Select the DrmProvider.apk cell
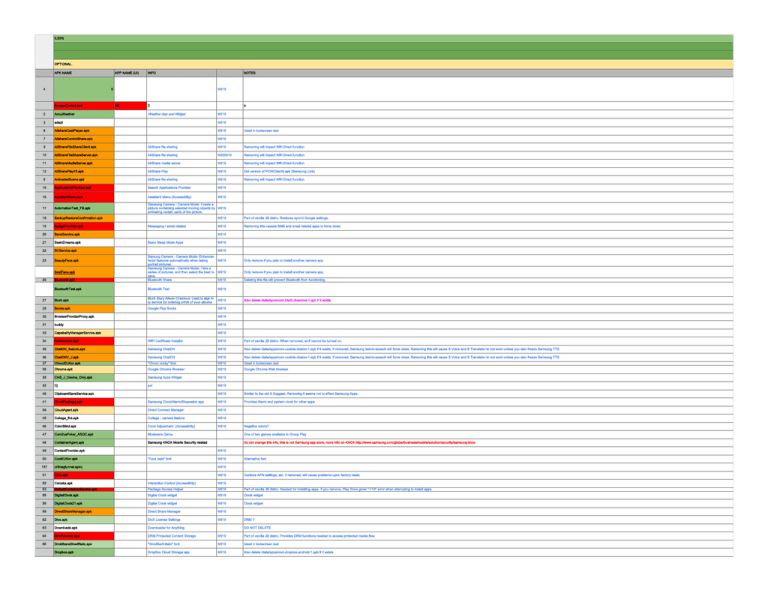768x593 pixels. [x=84, y=536]
